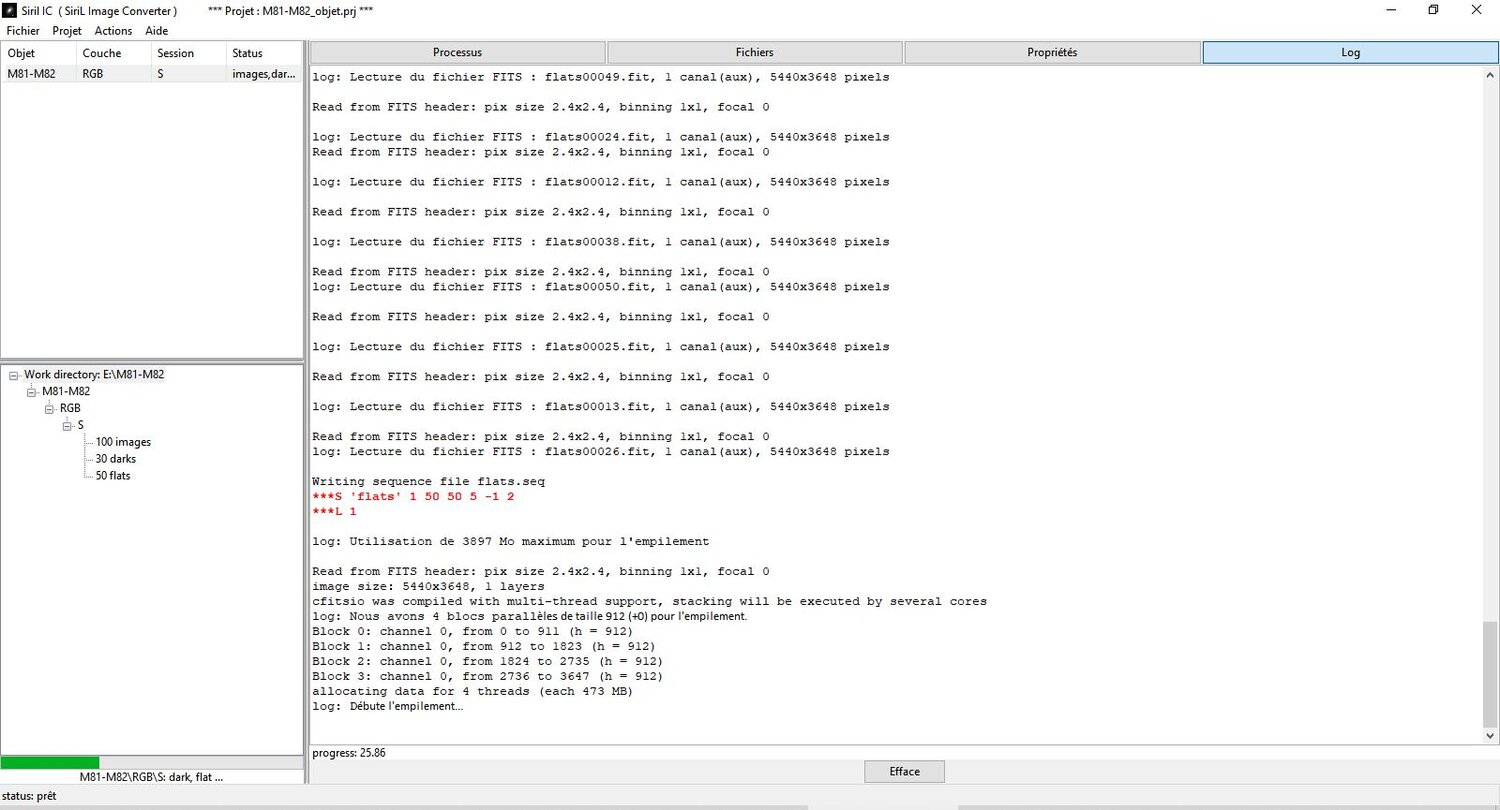
Task: Click the log scrollbar up arrow
Action: (x=1490, y=76)
